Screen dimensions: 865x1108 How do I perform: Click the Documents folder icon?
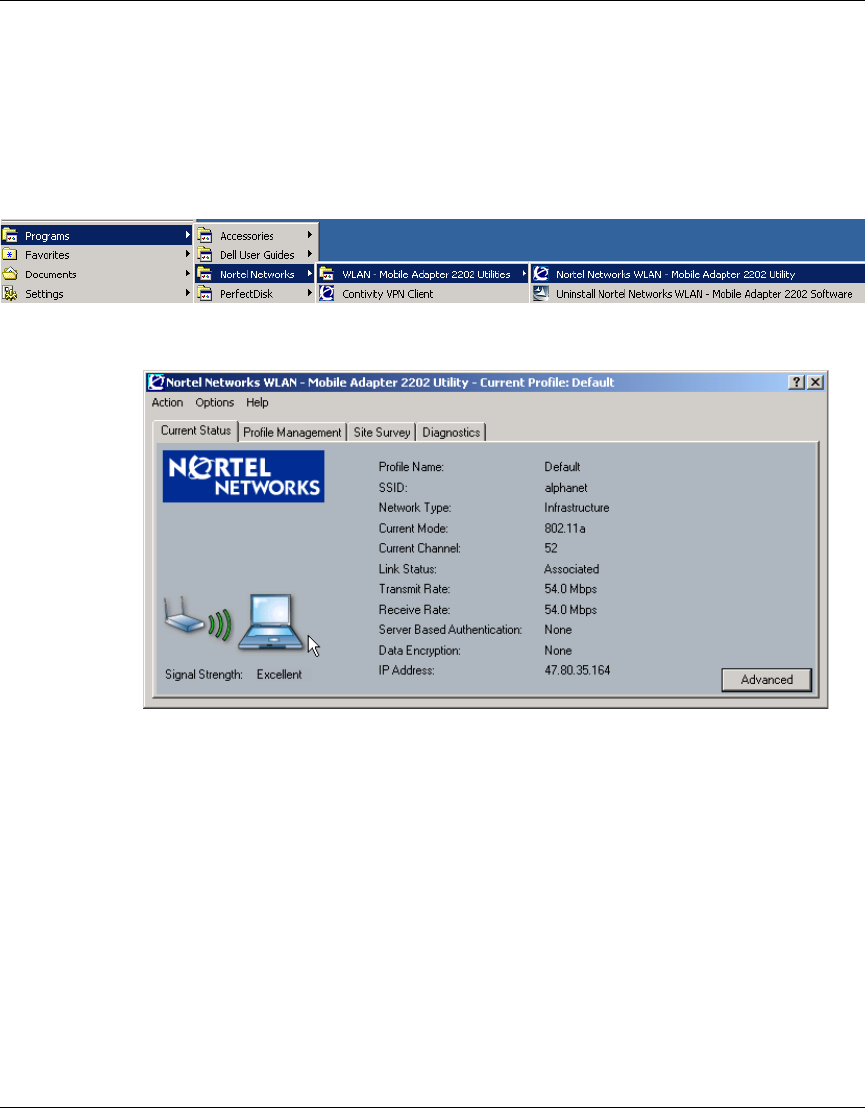tap(10, 274)
